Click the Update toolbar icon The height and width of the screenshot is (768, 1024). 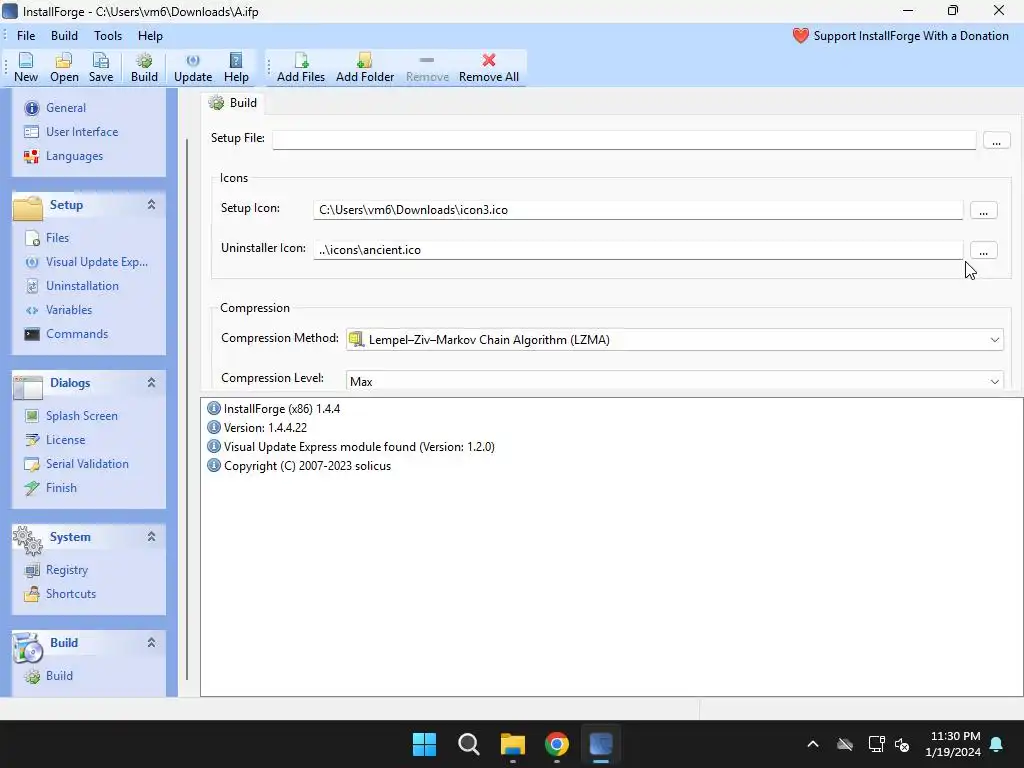pos(193,67)
